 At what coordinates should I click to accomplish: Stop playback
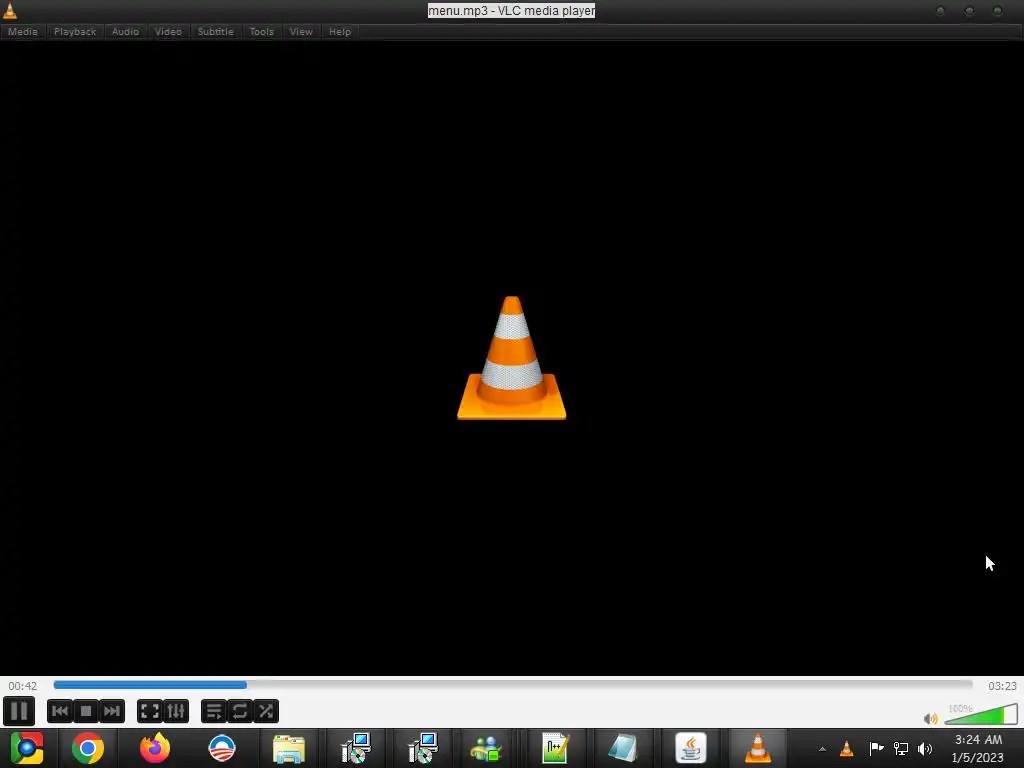point(86,711)
